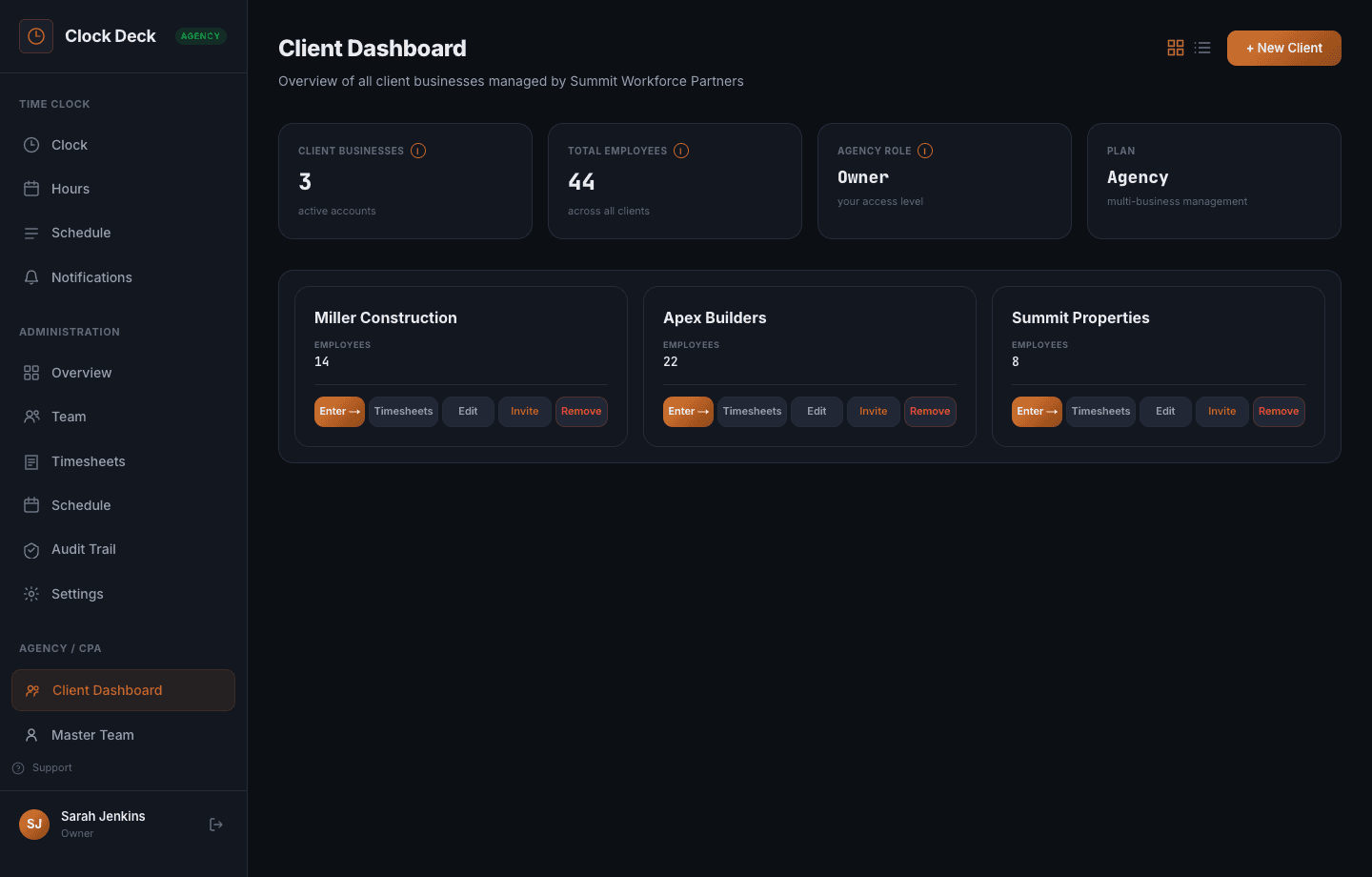
Task: Click the Client Dashboard page heading
Action: [373, 49]
